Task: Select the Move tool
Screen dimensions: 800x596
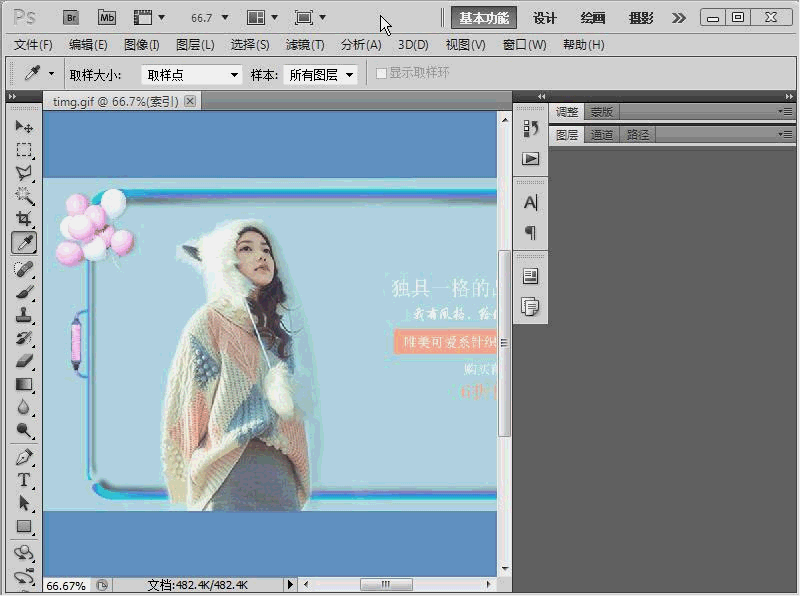Action: pos(24,127)
